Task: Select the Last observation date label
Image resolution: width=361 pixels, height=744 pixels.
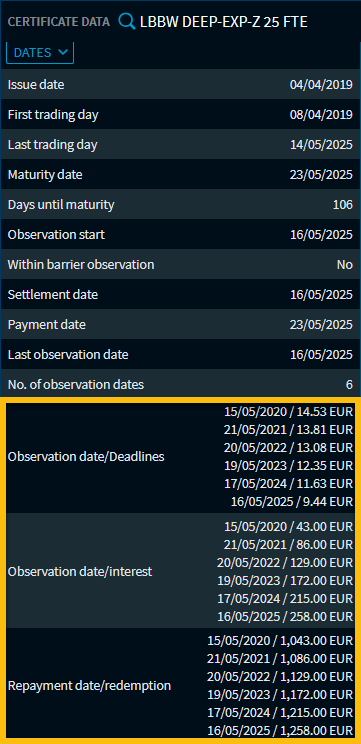Action: 68,354
